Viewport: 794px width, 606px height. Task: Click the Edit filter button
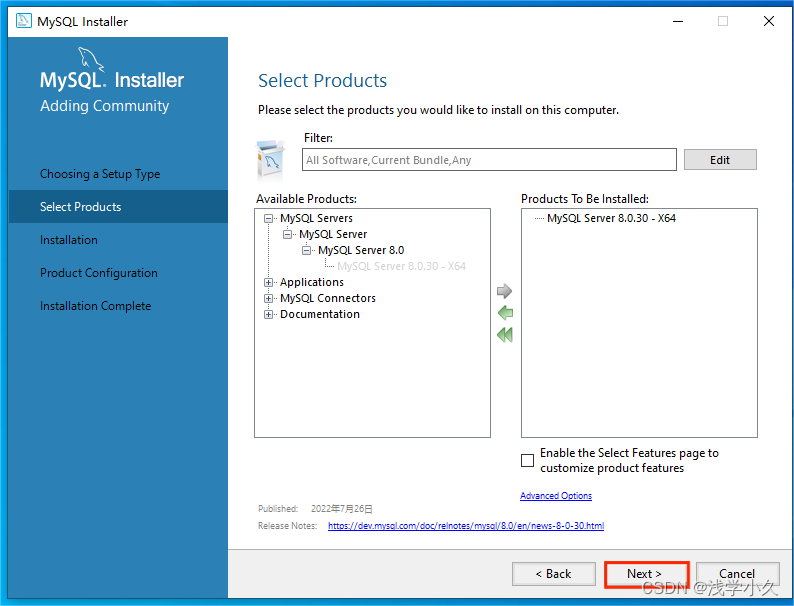pyautogui.click(x=720, y=160)
